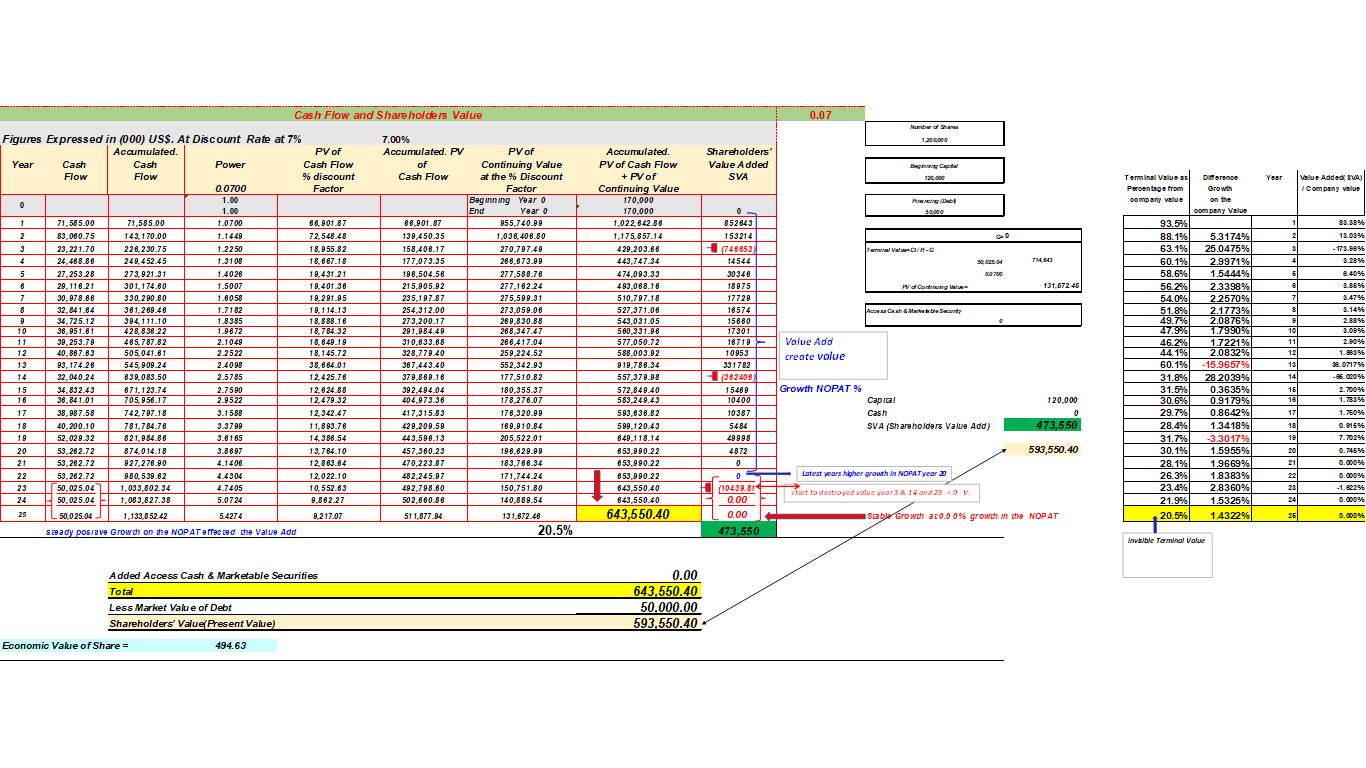Click the 'PV of Continuing Value' column header
Viewport: 1366px width, 768px height.
[x=521, y=170]
